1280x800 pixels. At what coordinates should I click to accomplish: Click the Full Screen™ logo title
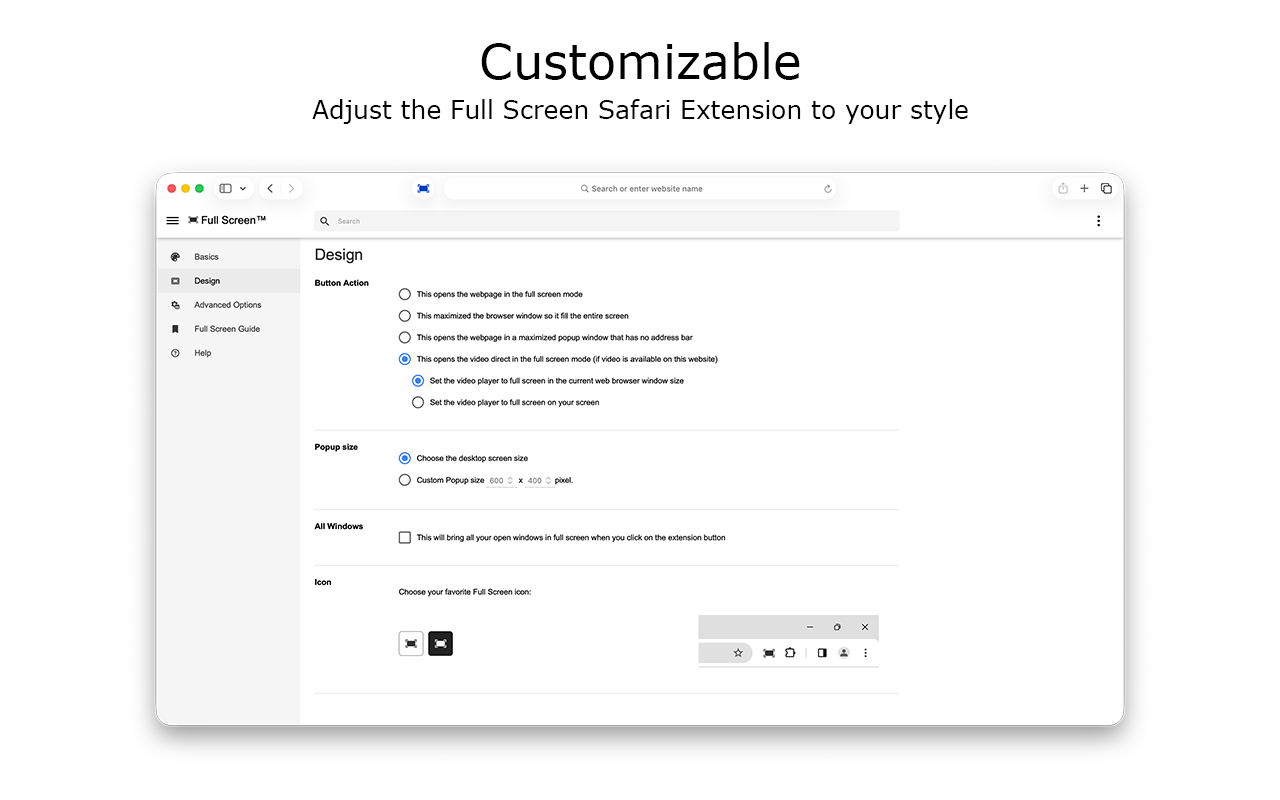point(227,220)
